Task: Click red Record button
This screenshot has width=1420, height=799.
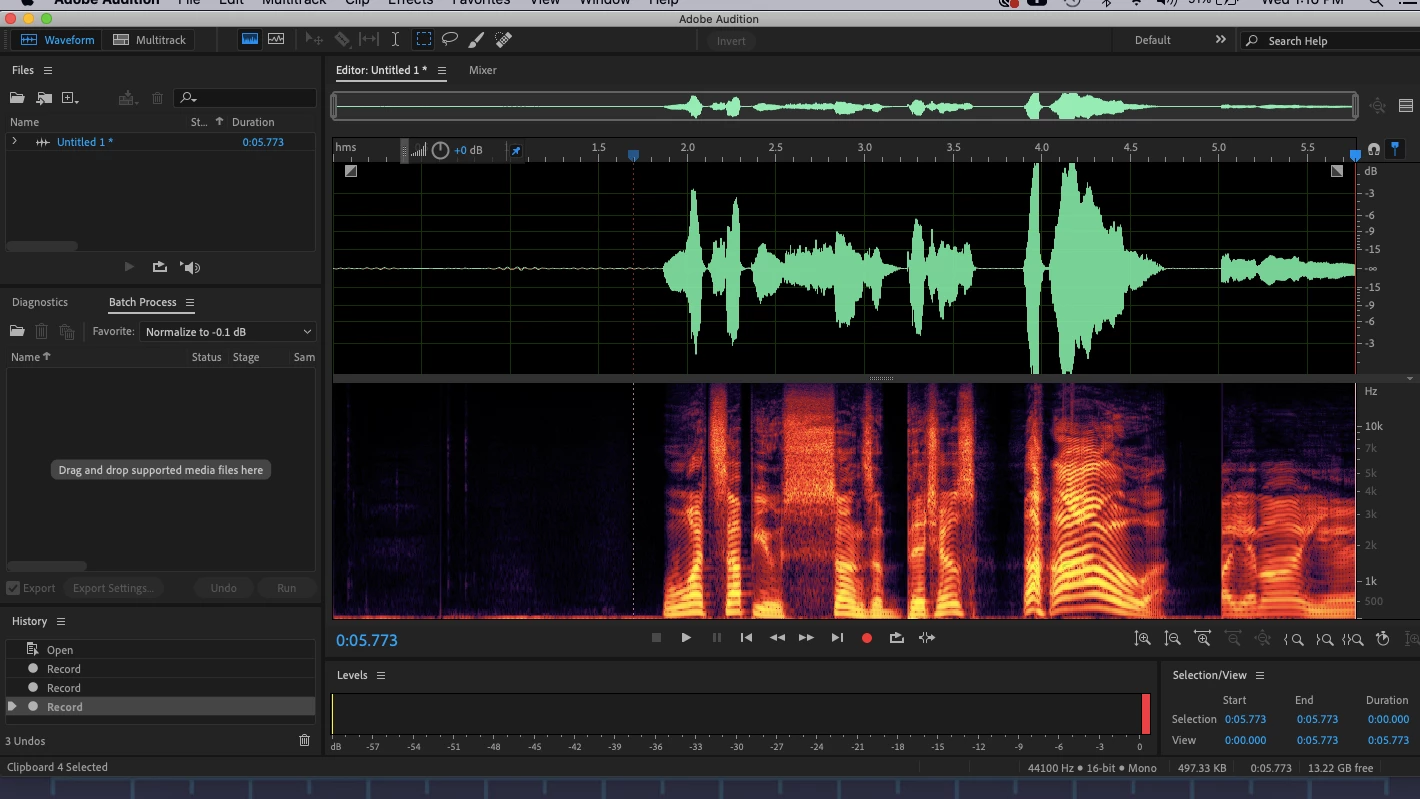Action: coord(867,638)
